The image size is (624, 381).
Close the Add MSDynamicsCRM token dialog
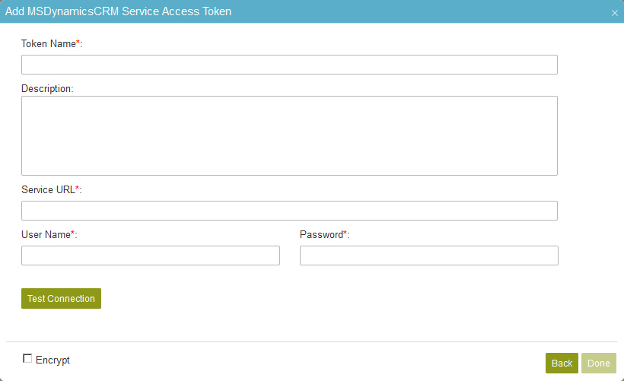click(x=614, y=13)
